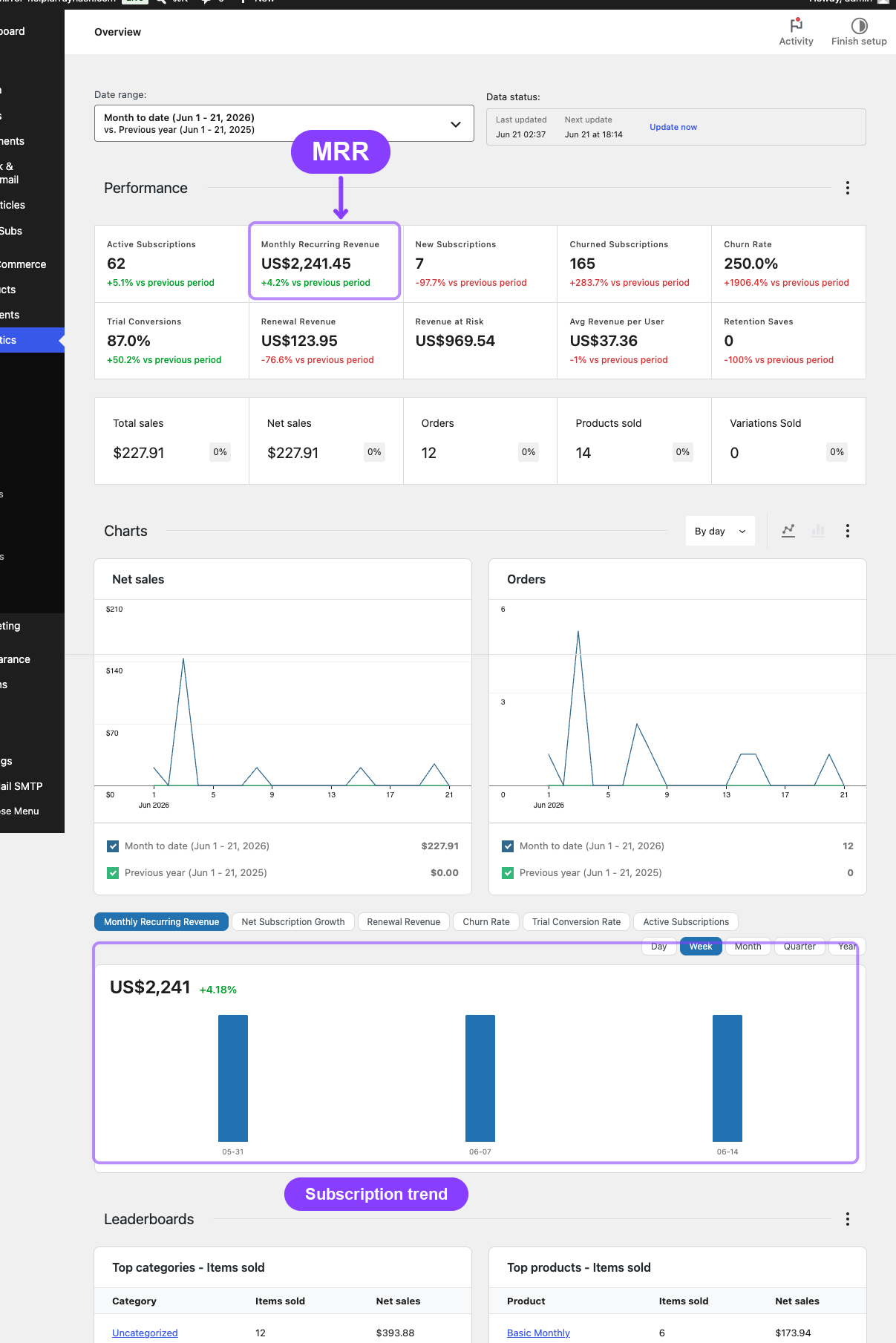896x1343 pixels.
Task: Select the Trial Conversion Rate tab
Action: pos(576,922)
